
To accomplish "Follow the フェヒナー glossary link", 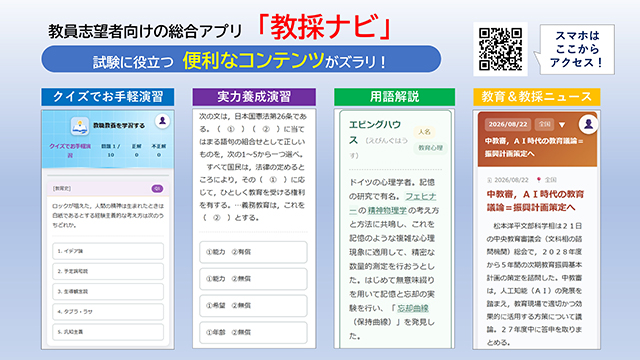I will (420, 196).
